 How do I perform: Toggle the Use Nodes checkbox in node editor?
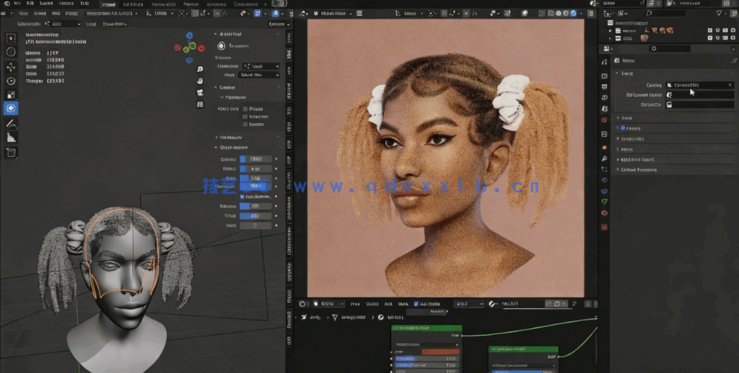pyautogui.click(x=416, y=304)
